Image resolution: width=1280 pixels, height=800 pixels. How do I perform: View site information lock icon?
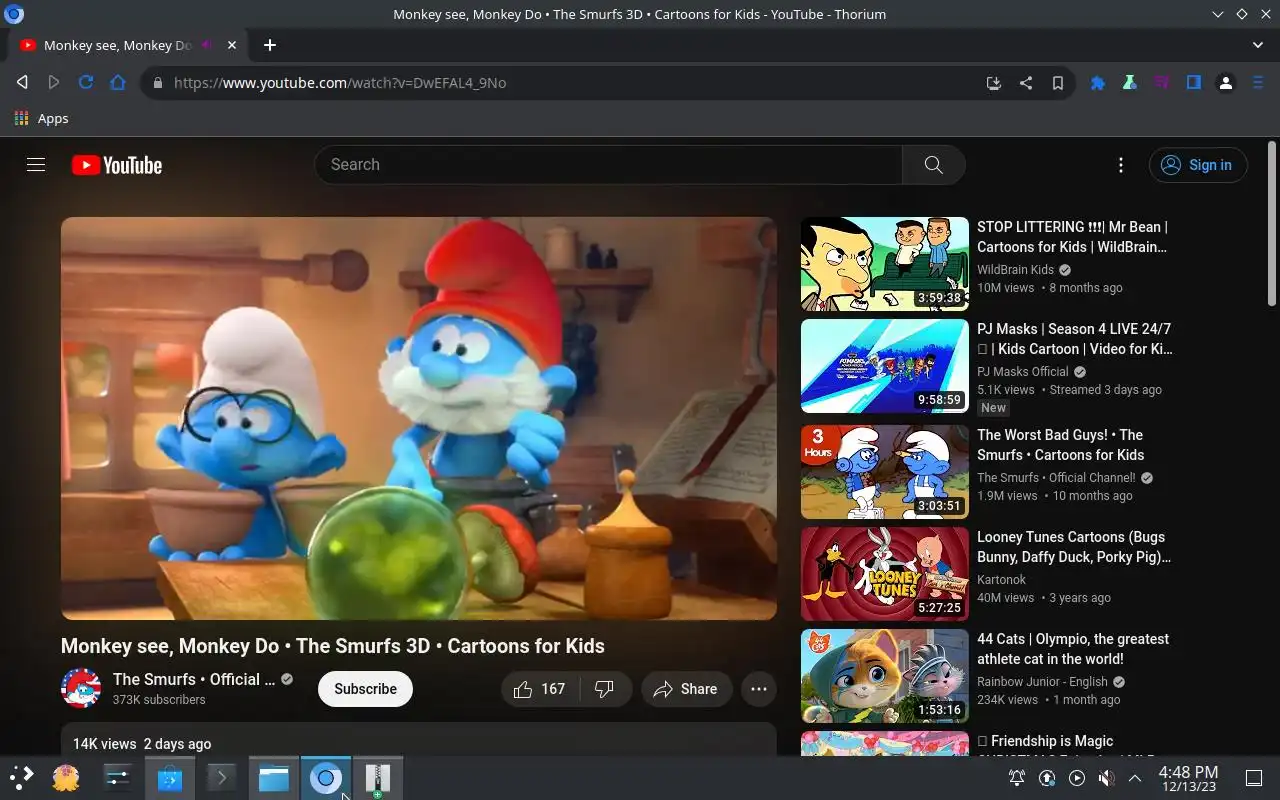[157, 83]
